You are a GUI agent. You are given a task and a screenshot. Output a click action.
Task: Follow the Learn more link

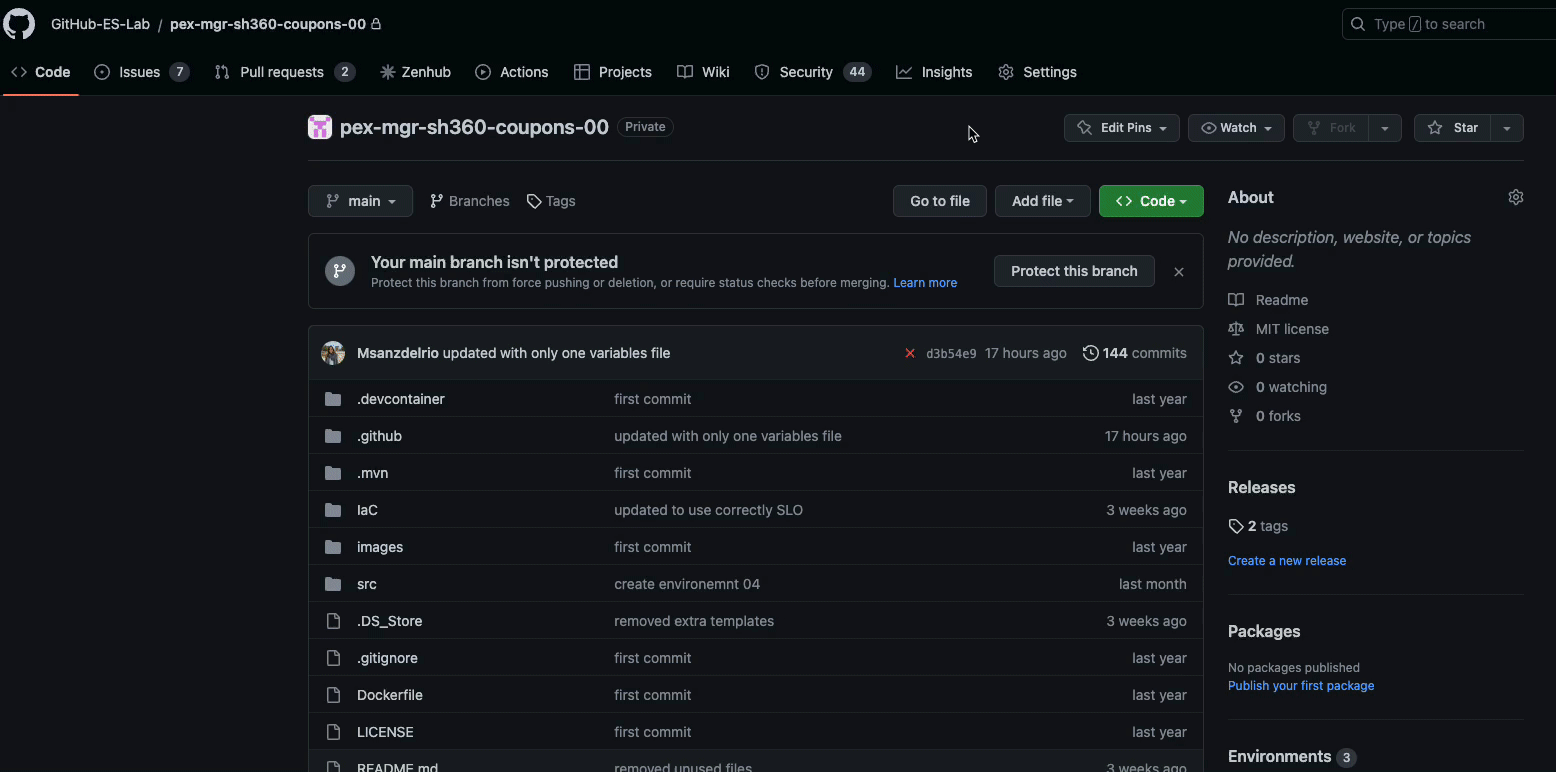pos(925,283)
